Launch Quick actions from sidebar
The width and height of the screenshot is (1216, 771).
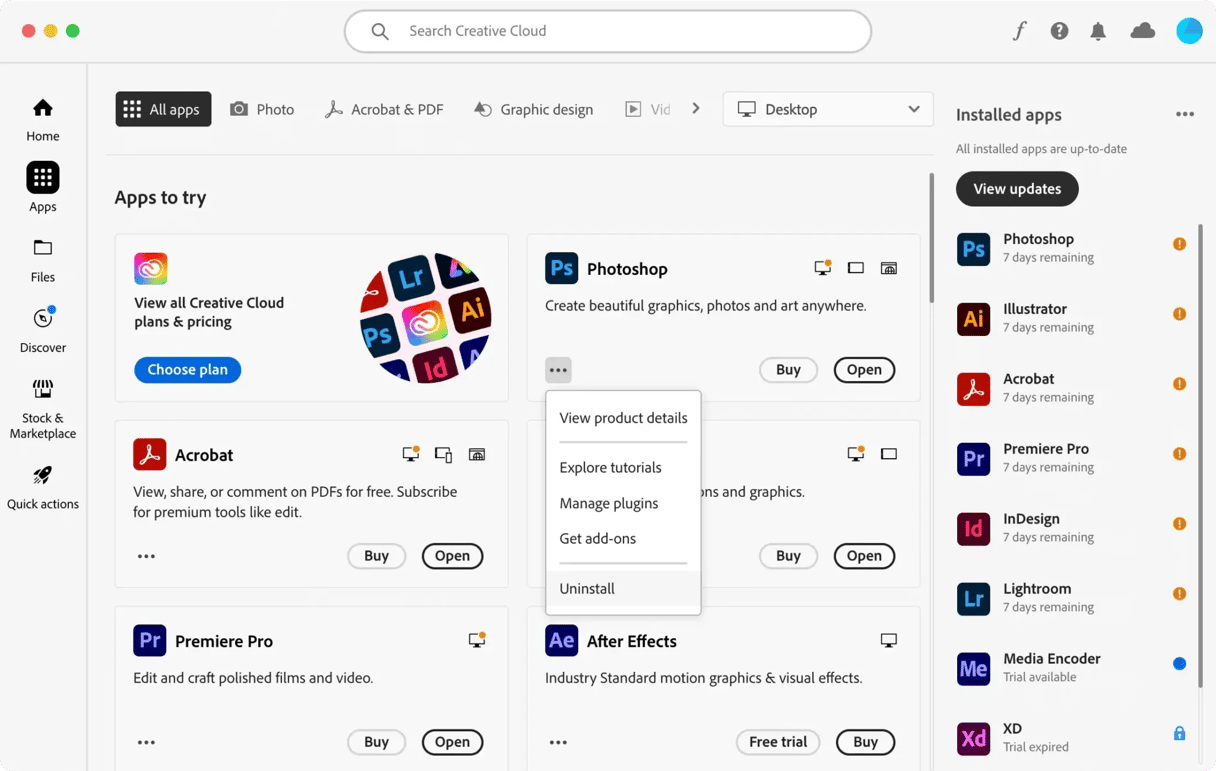click(x=43, y=486)
